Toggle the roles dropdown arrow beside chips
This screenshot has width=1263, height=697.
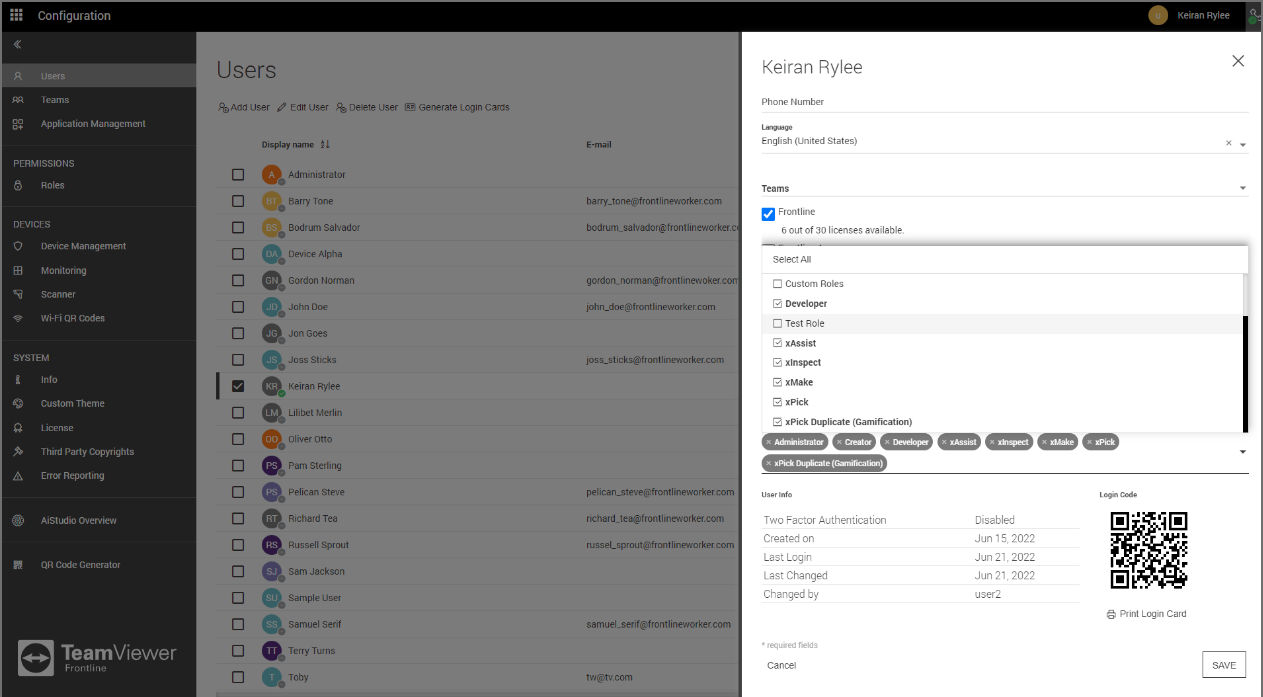click(1243, 452)
